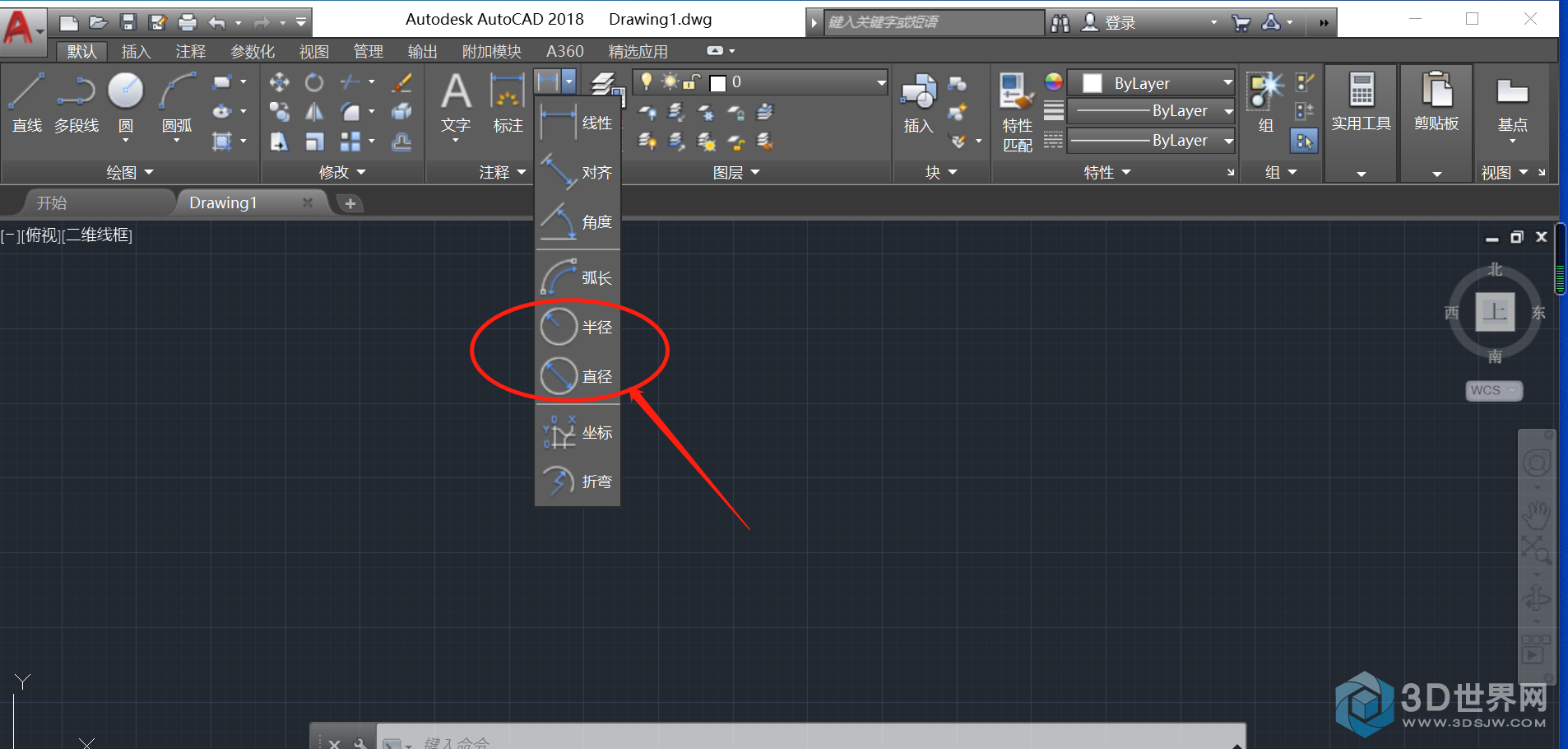Screen dimensions: 1568x749
Task: Choose Aligned (对齐) dimension
Action: coord(578,173)
